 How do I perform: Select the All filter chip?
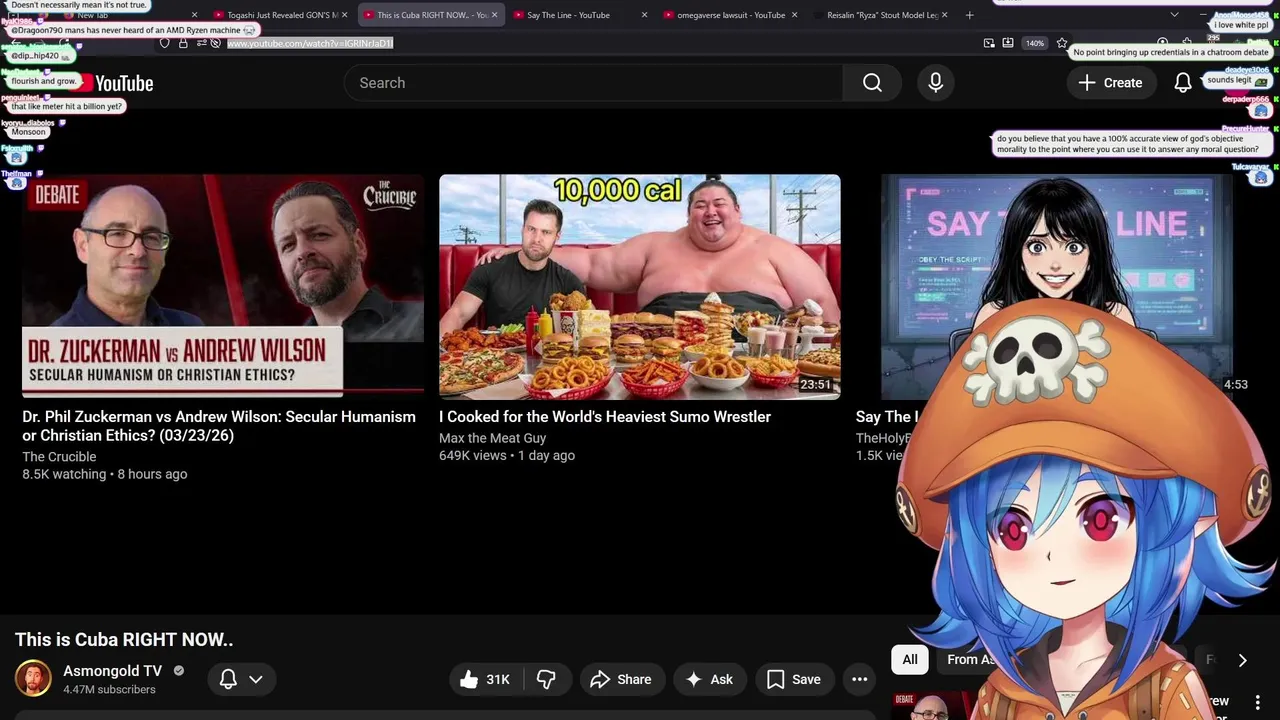tap(910, 659)
